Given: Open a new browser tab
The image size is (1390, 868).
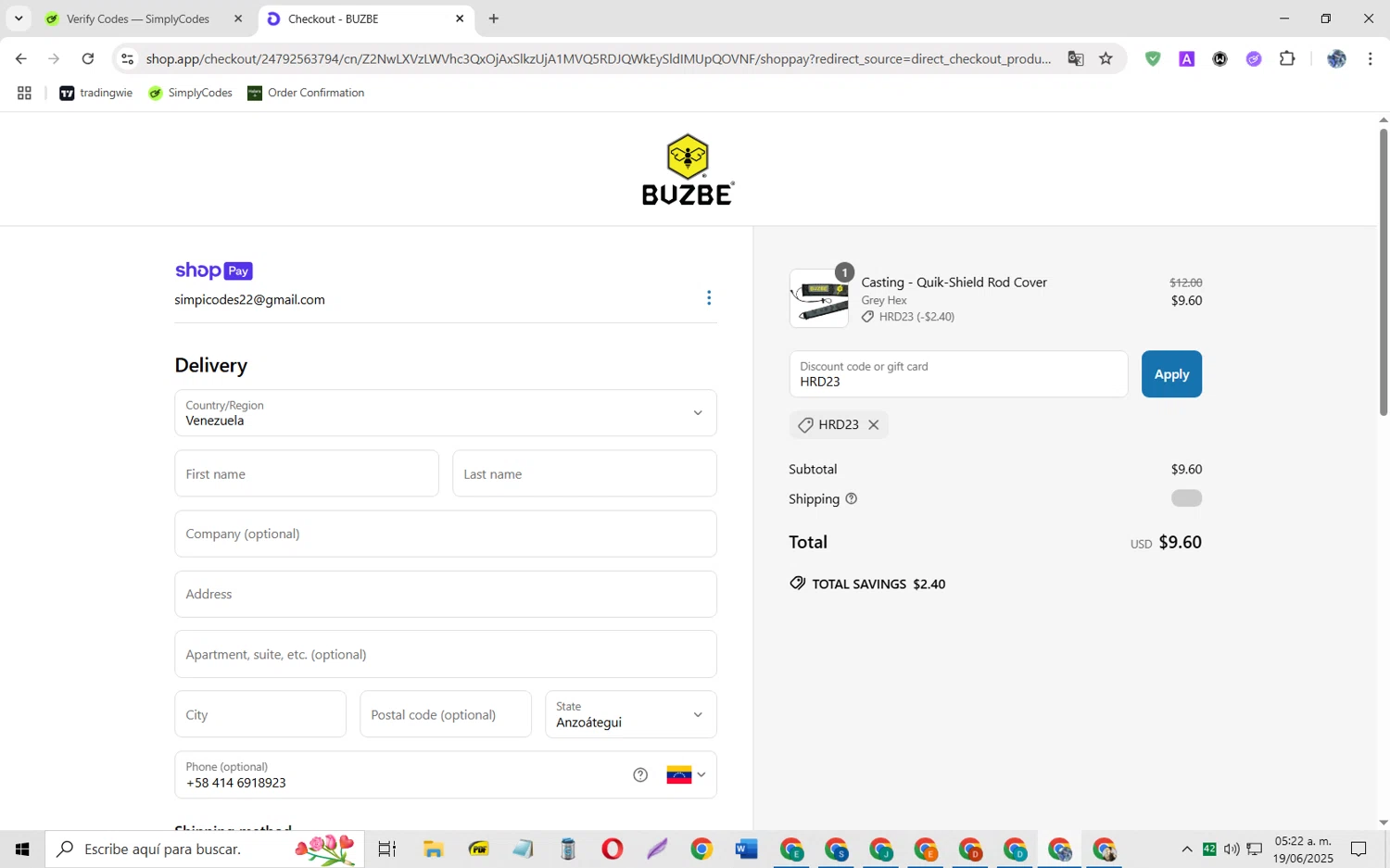Looking at the screenshot, I should (494, 19).
